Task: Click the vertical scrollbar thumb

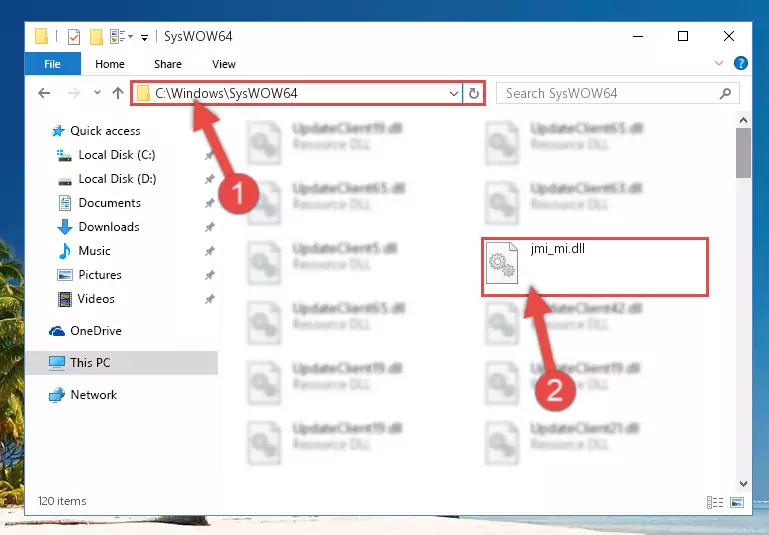Action: [x=743, y=153]
